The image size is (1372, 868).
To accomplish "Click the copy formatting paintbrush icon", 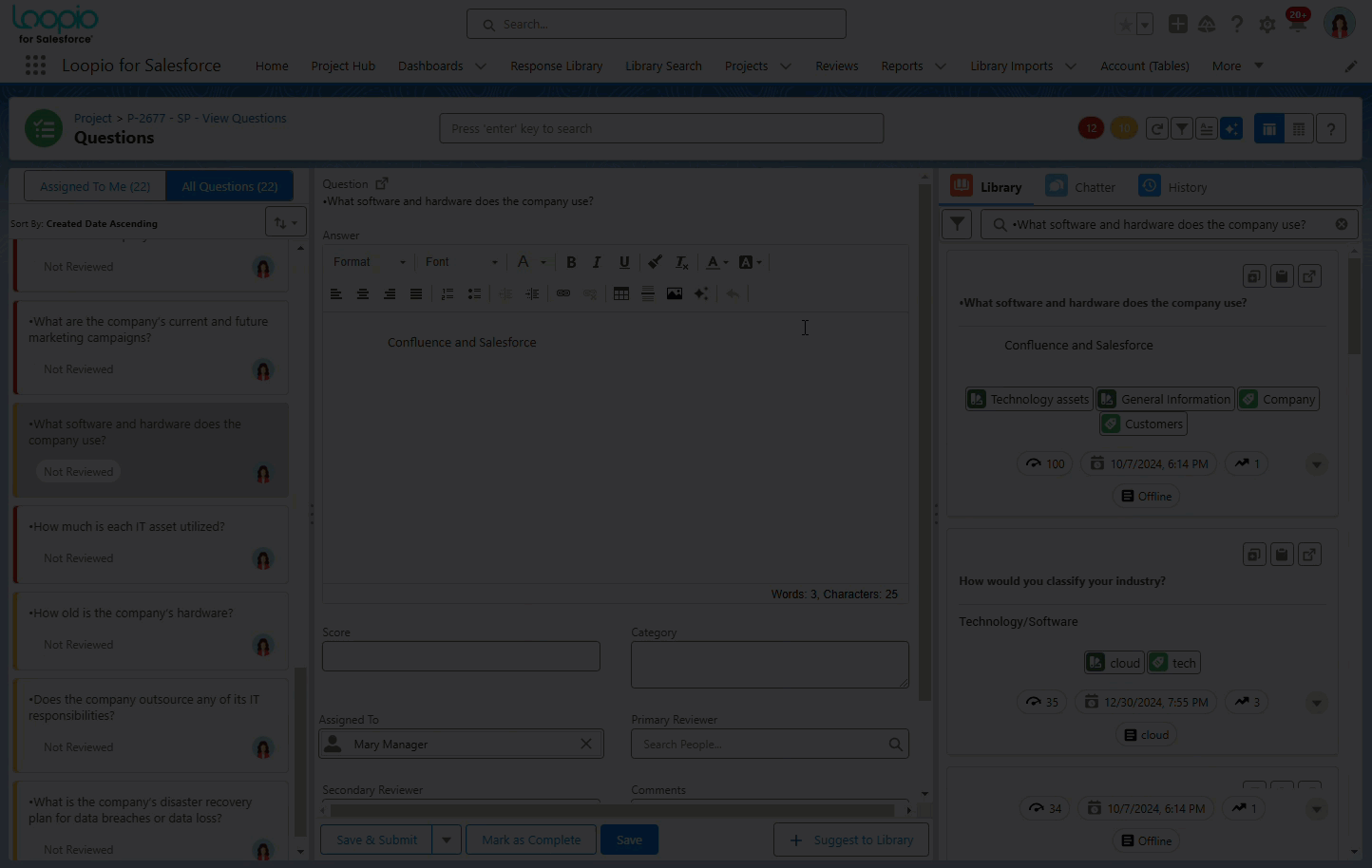I will [x=655, y=262].
